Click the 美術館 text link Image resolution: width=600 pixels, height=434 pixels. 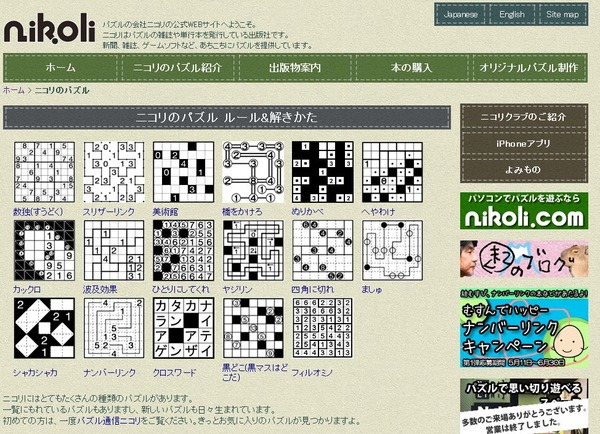click(x=165, y=212)
